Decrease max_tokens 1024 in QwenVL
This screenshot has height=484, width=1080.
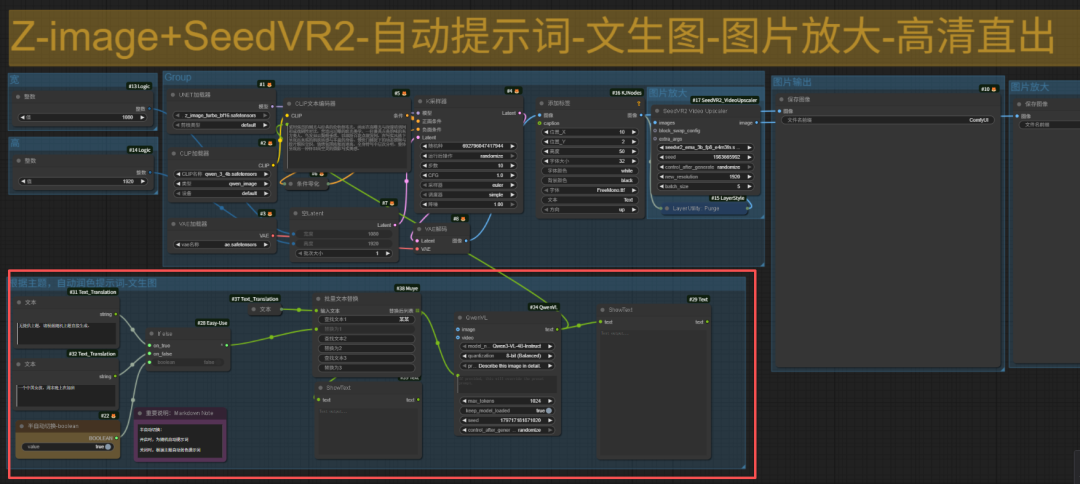tap(463, 401)
